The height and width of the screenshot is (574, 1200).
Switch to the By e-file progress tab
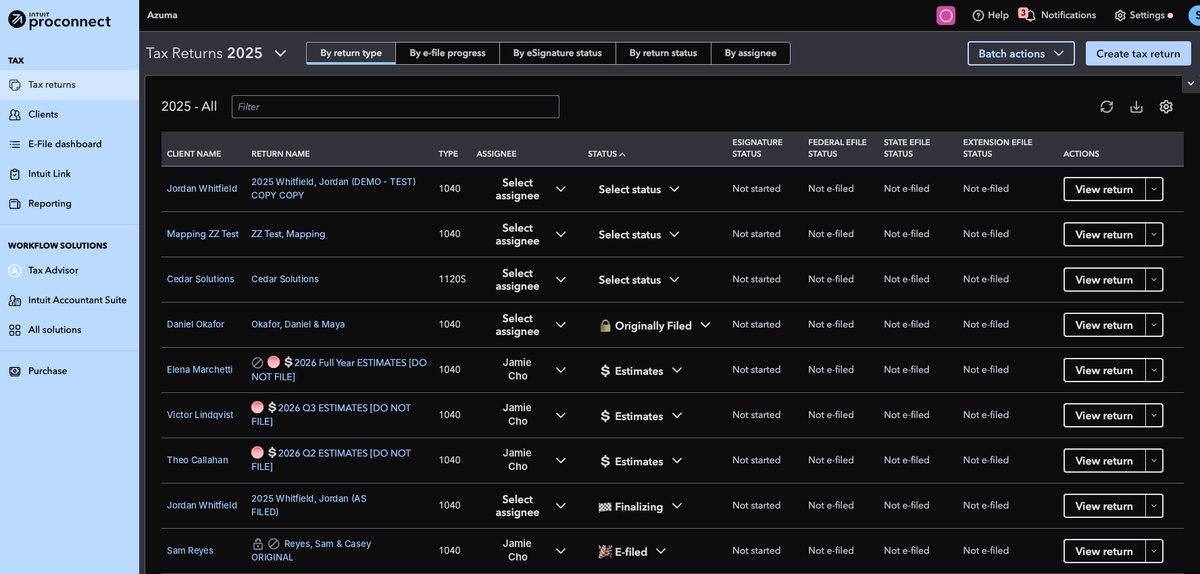point(447,53)
